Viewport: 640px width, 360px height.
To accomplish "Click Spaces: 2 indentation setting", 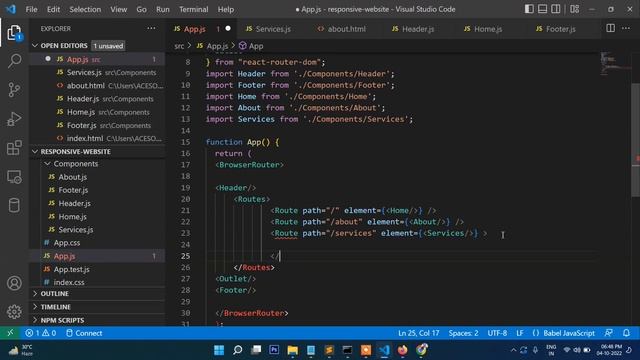I will pyautogui.click(x=463, y=333).
